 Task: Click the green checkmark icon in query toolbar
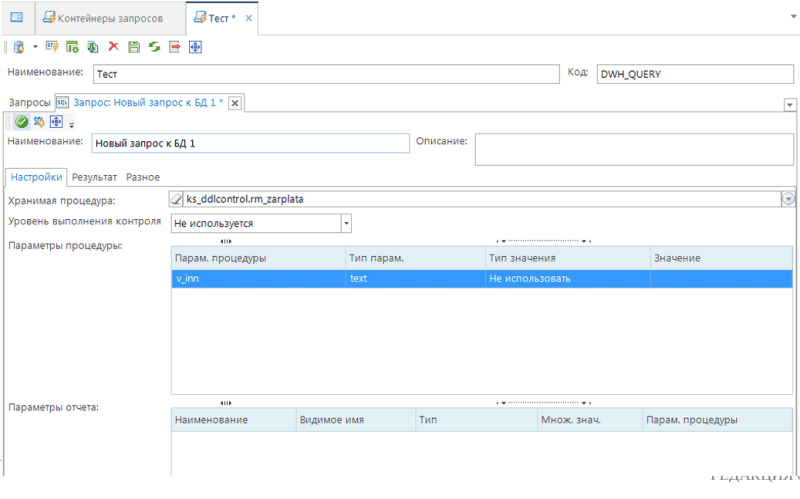pyautogui.click(x=21, y=122)
